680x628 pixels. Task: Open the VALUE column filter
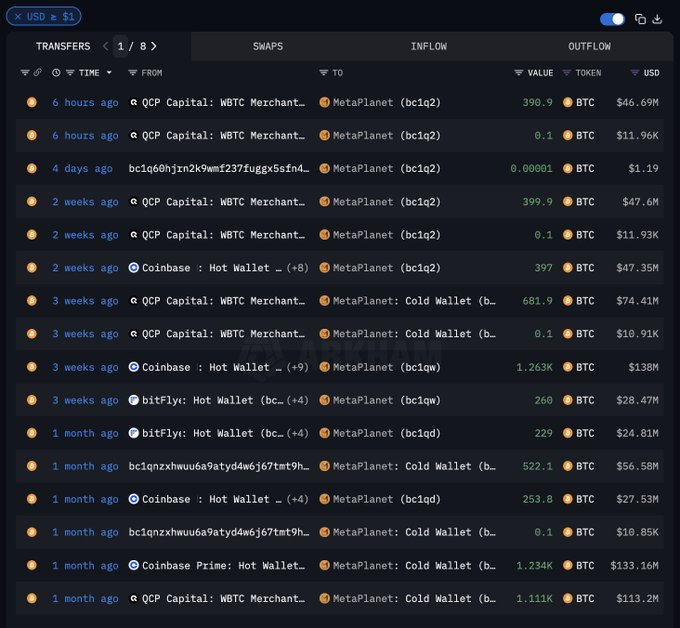coord(518,72)
